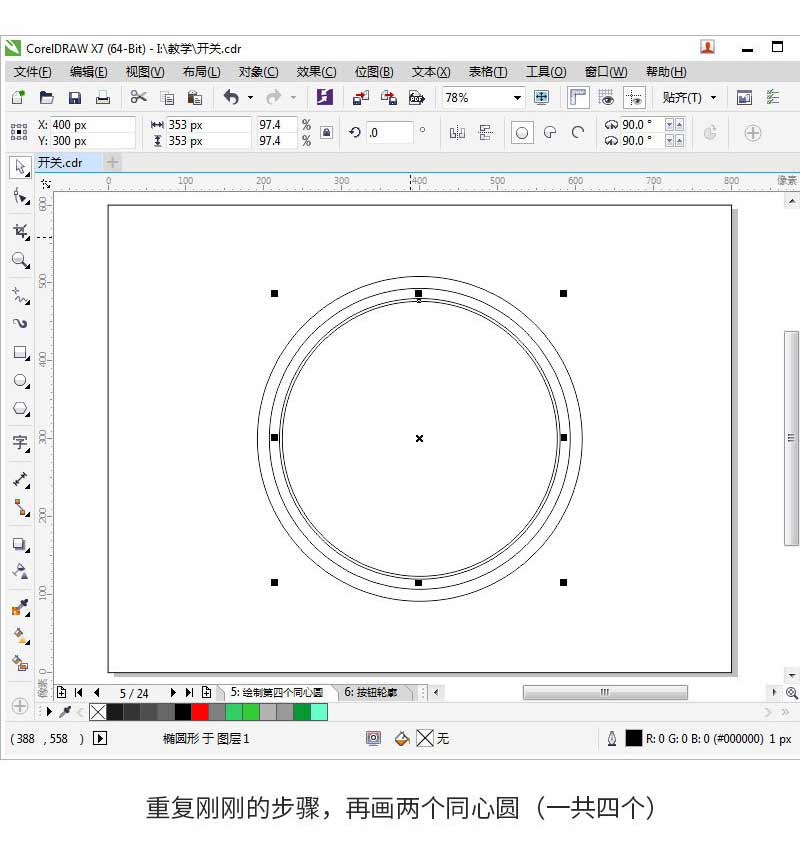Select the Zoom magnifier tool
Viewport: 800px width, 849px height.
point(21,260)
